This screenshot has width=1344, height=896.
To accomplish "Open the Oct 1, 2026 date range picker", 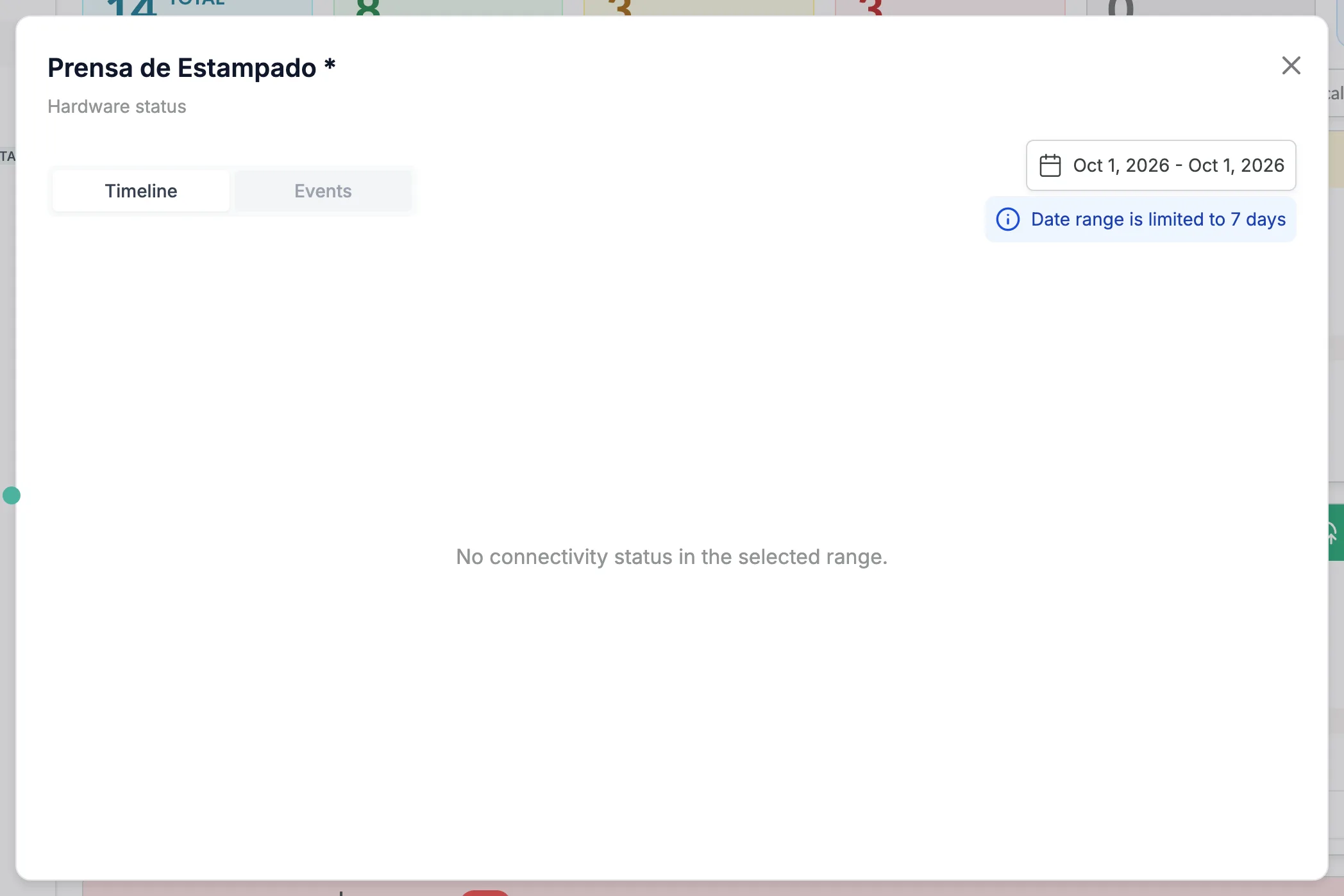I will (1161, 165).
